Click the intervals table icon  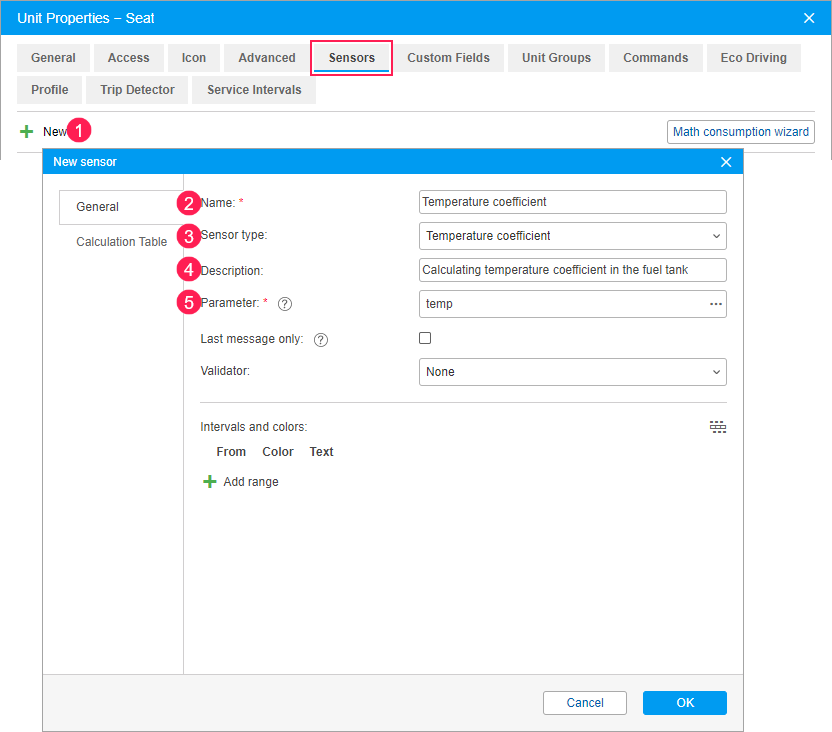[x=718, y=427]
